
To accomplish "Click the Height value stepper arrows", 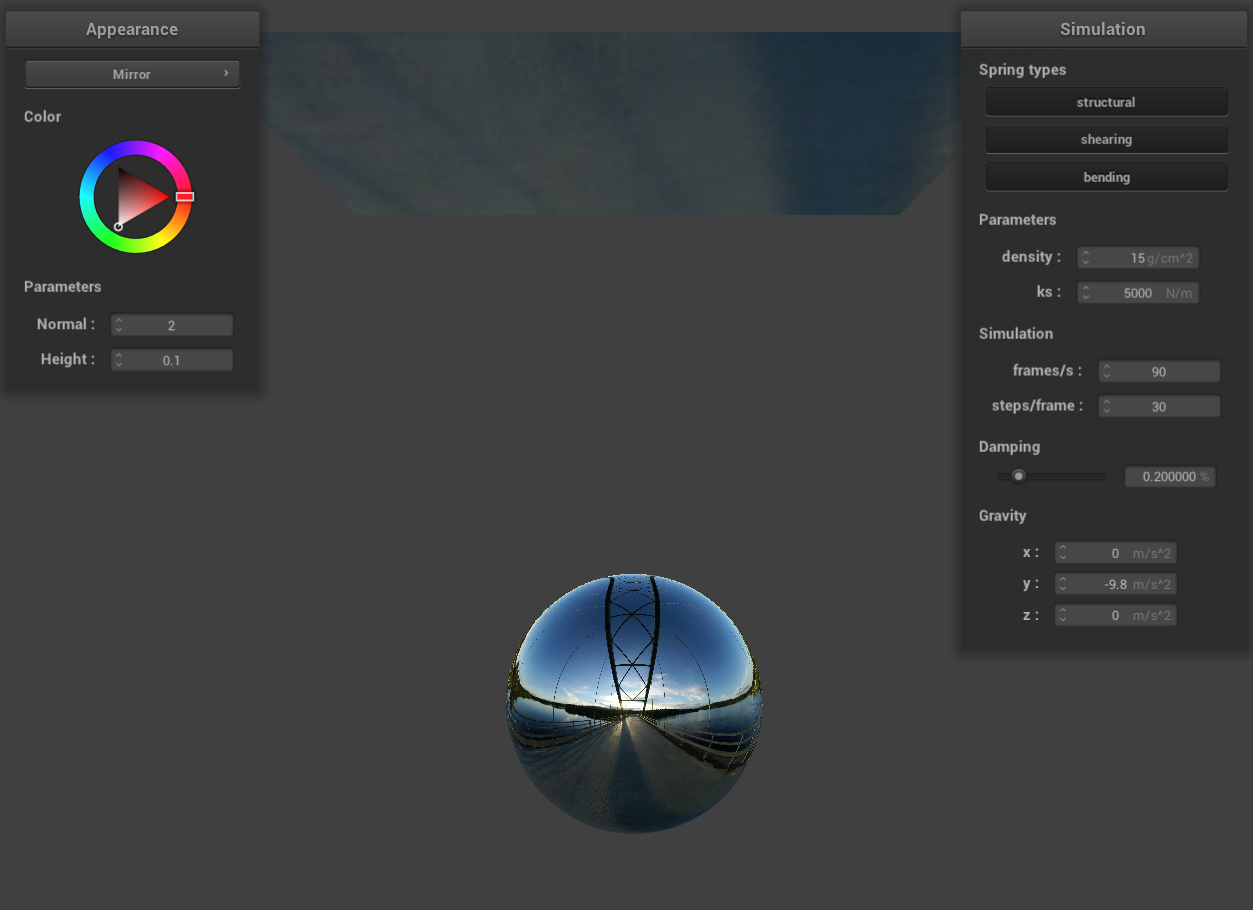I will tap(119, 360).
